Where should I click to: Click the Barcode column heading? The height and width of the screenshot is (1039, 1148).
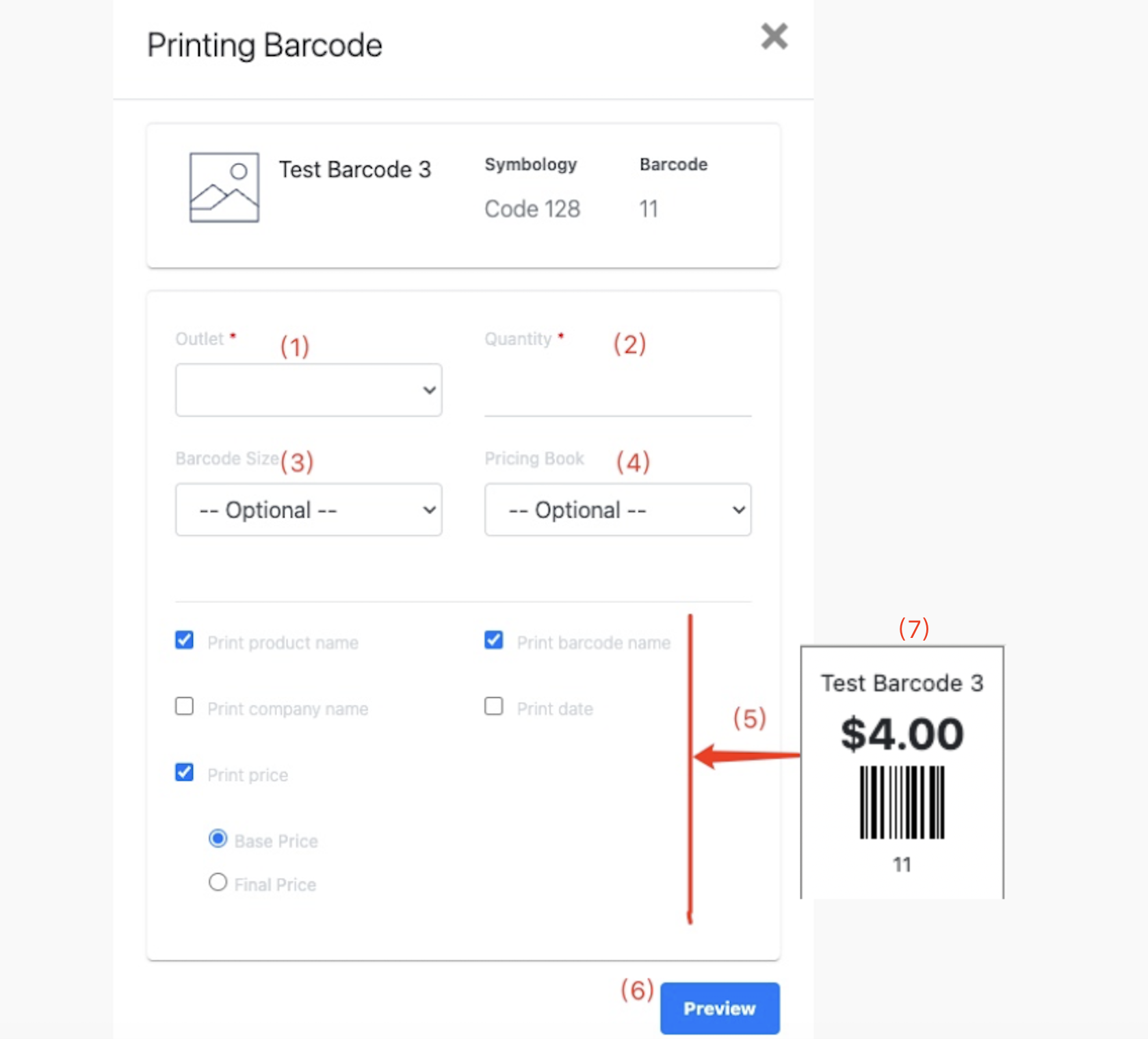coord(673,164)
